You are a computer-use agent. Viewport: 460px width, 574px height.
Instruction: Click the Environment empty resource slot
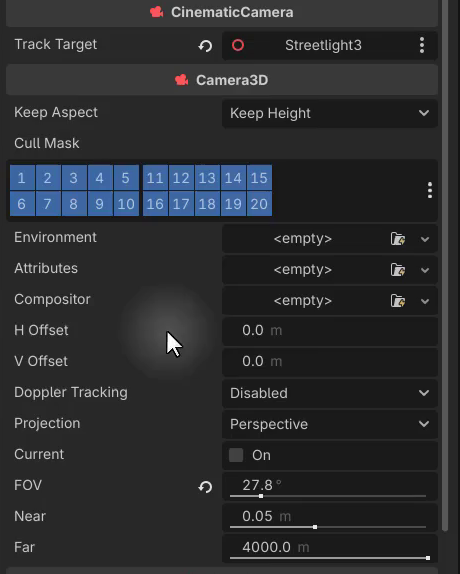[303, 239]
